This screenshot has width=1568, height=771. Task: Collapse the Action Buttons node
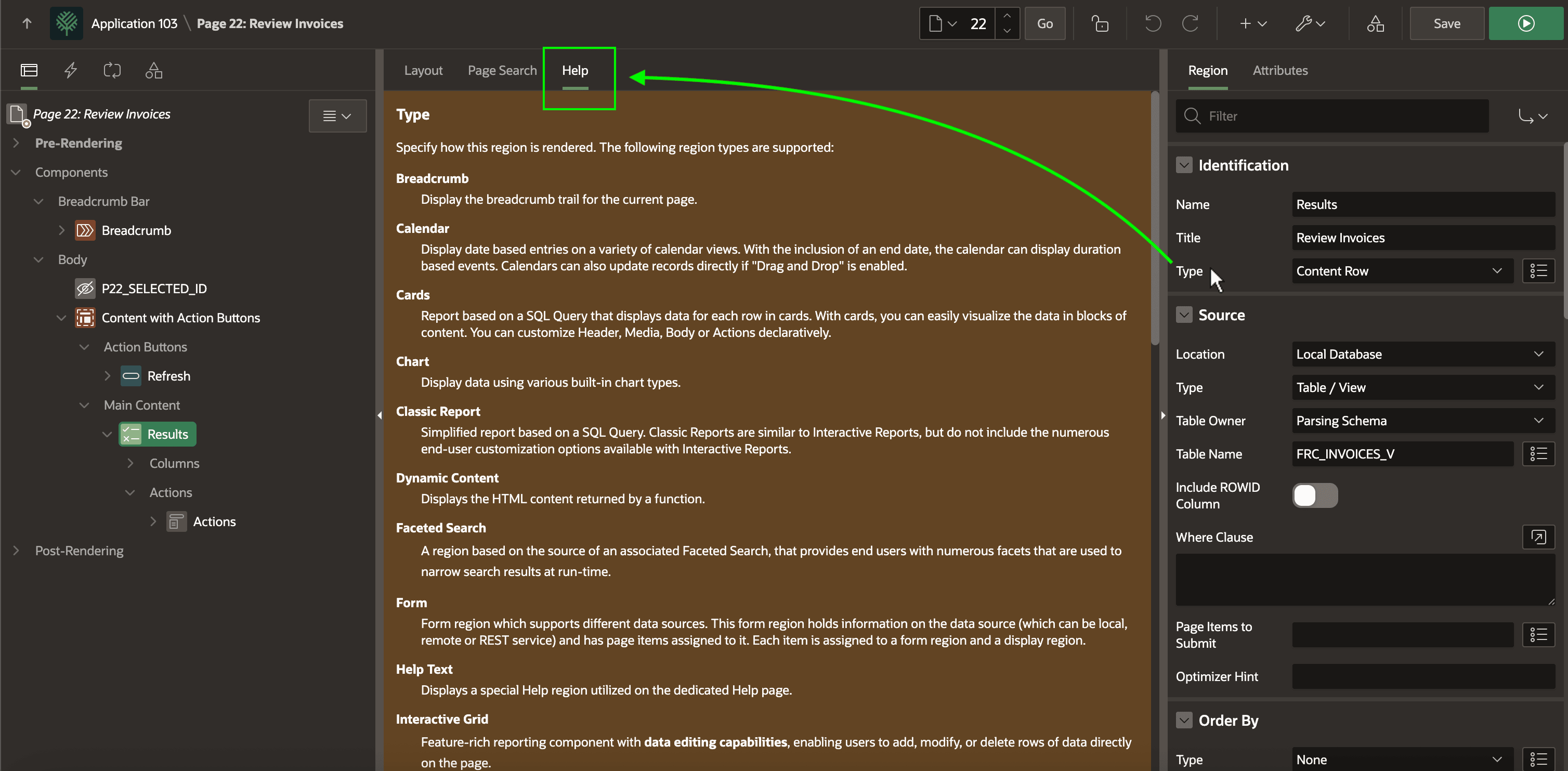[85, 347]
